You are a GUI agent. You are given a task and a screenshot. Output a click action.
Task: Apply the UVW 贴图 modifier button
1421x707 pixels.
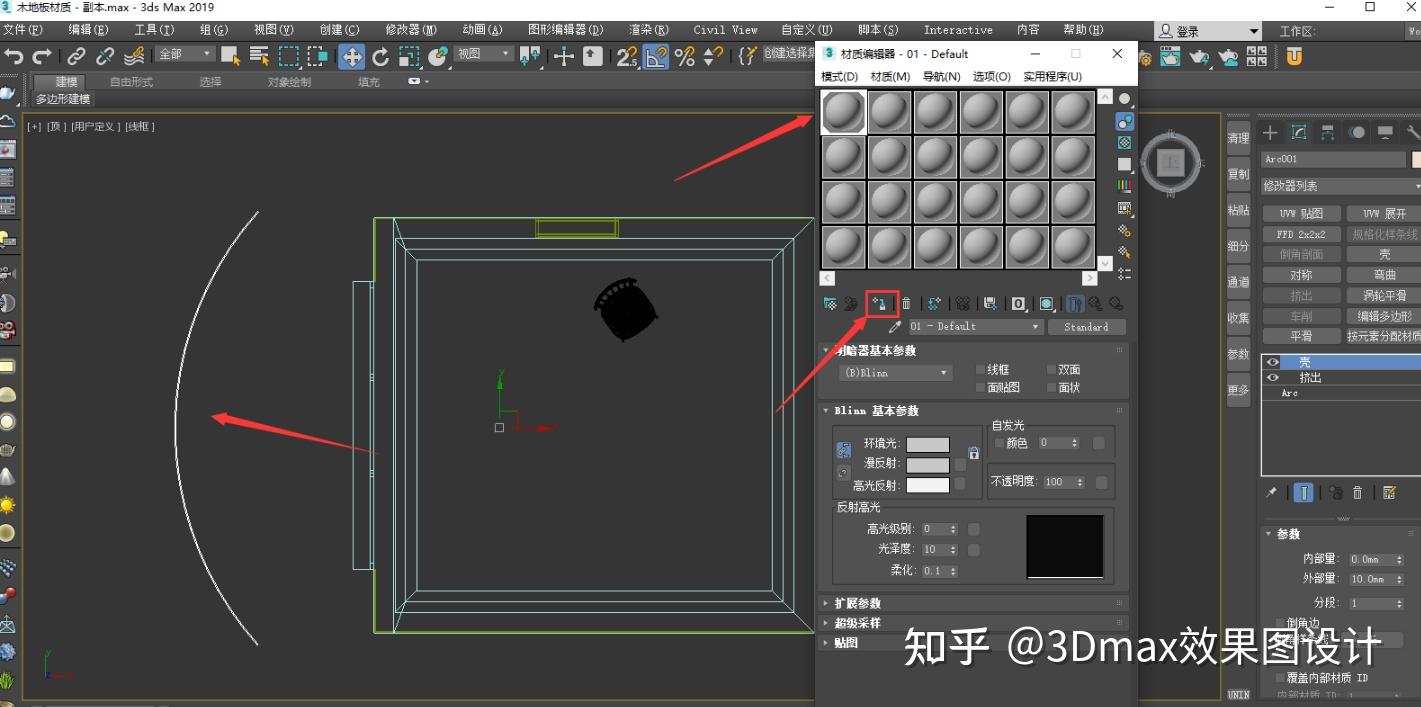[x=1301, y=212]
